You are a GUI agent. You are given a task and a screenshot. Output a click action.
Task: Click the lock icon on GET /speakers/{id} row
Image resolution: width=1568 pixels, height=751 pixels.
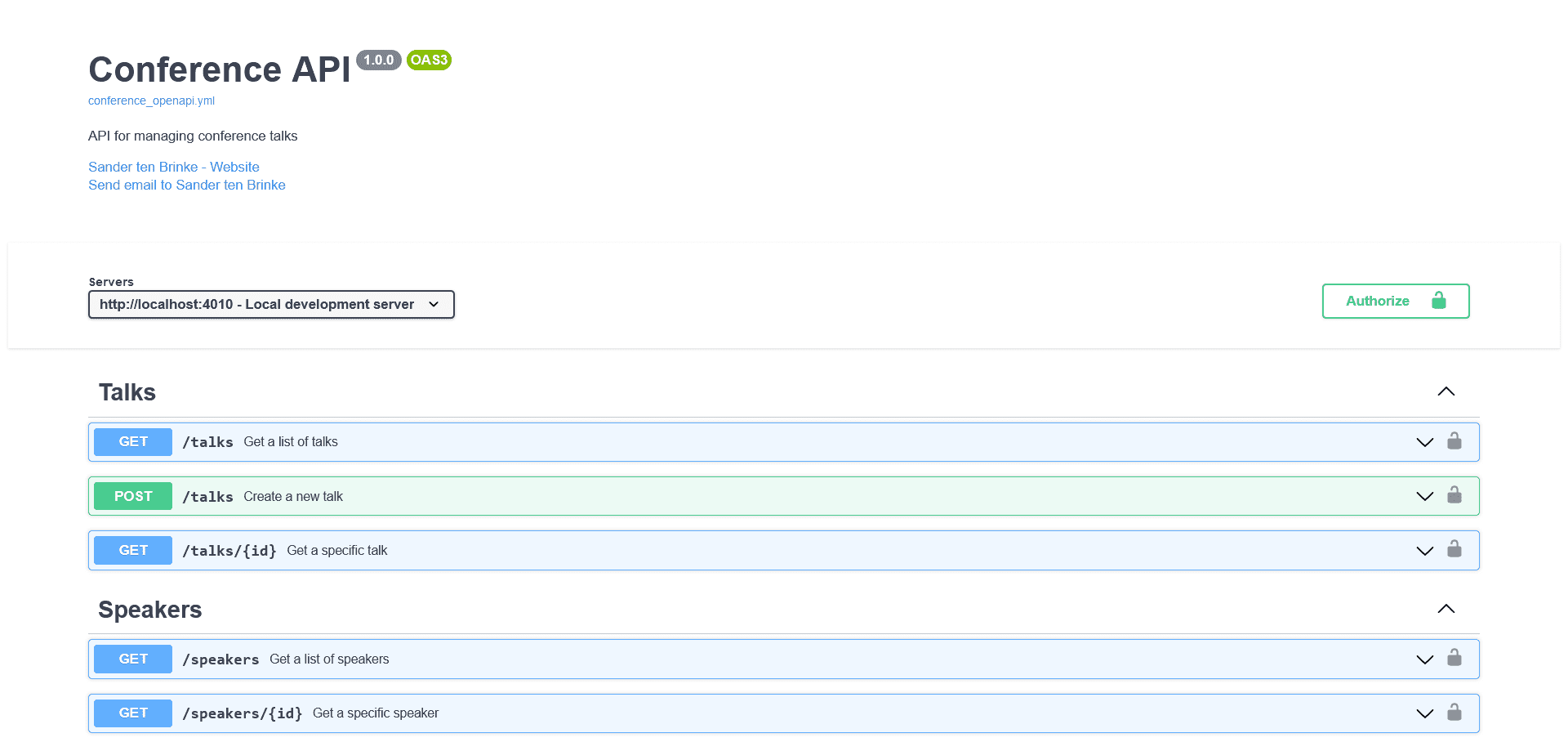pyautogui.click(x=1454, y=713)
